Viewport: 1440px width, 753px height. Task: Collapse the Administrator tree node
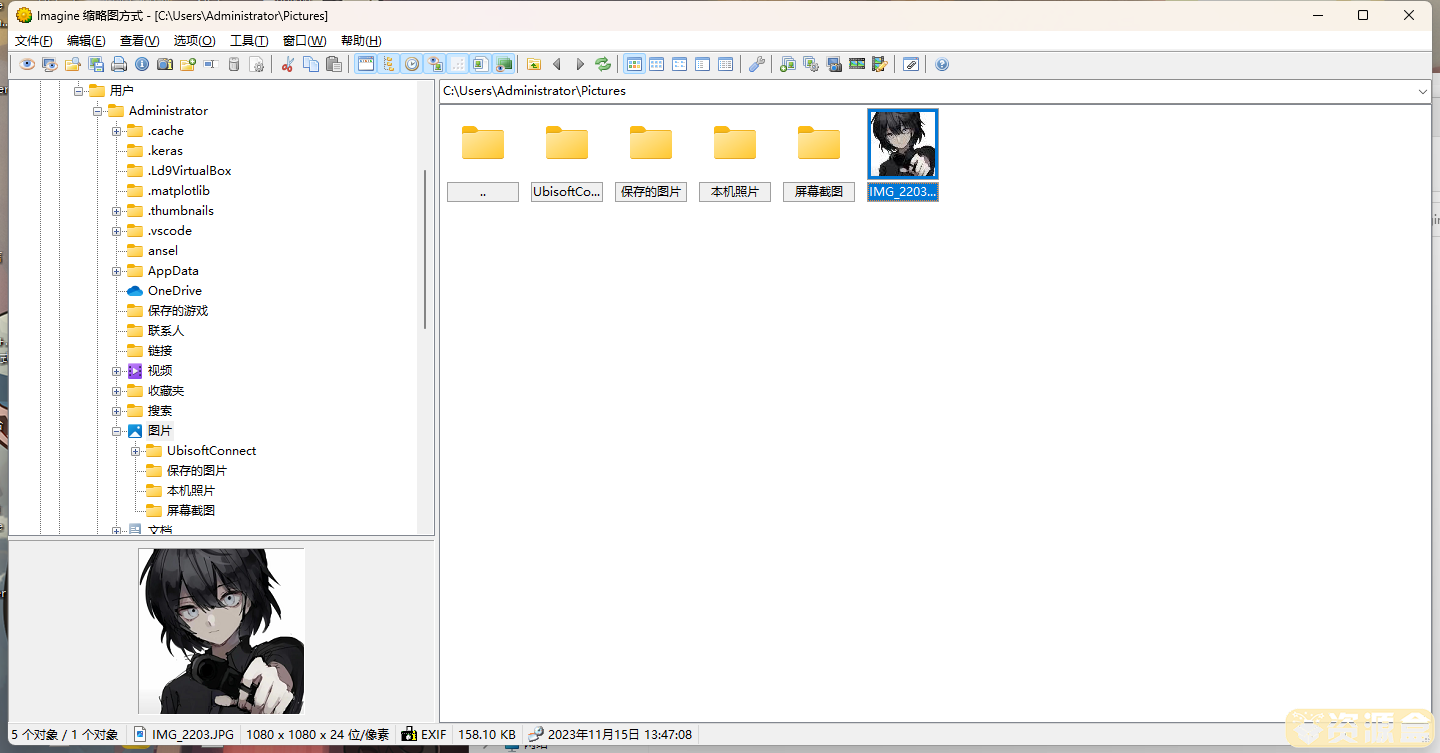click(98, 111)
